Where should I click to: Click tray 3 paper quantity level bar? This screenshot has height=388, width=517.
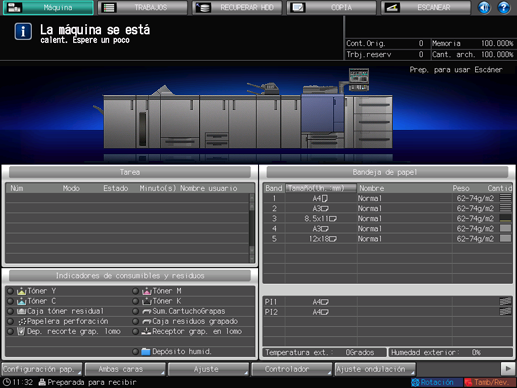click(505, 219)
